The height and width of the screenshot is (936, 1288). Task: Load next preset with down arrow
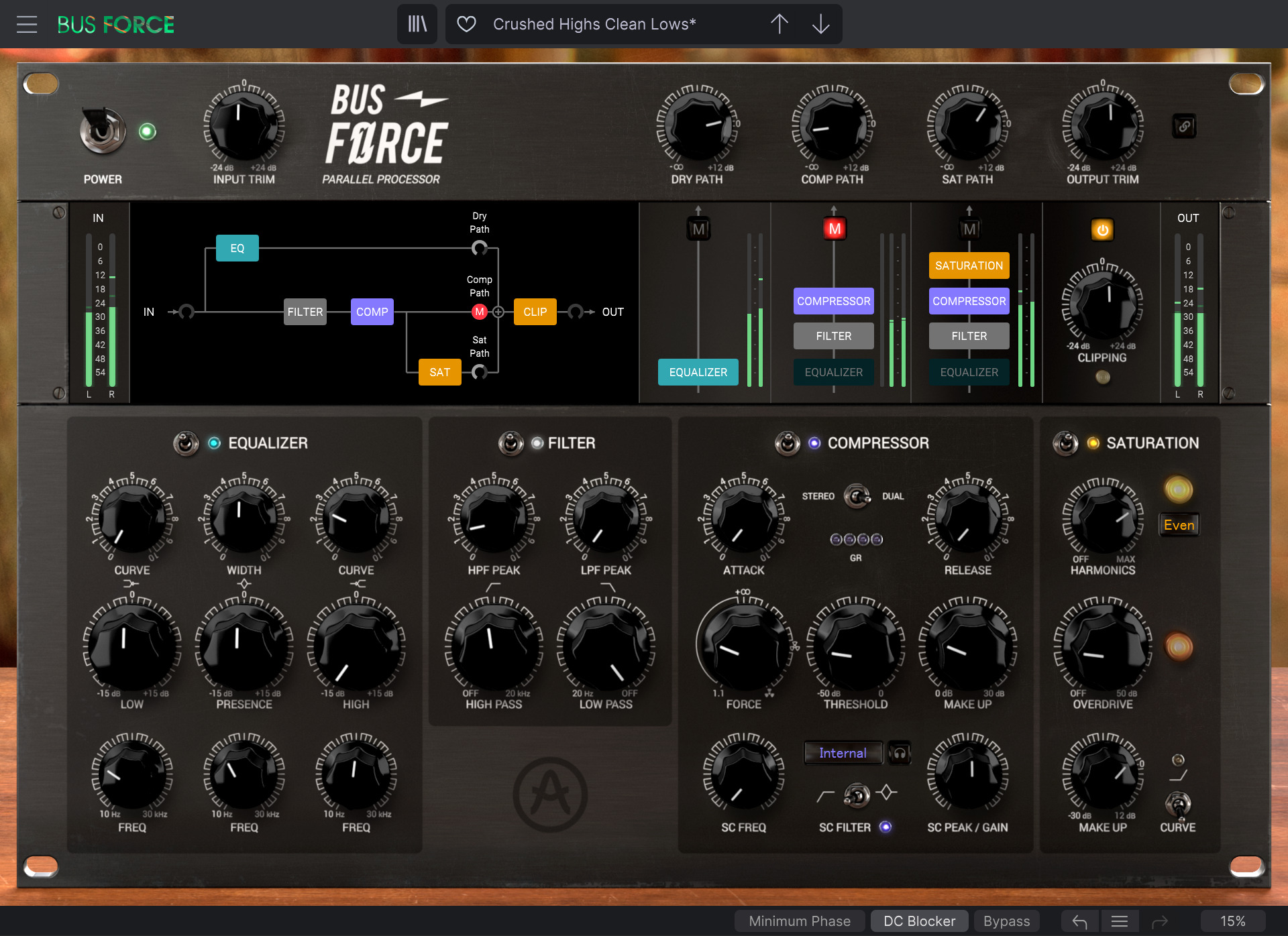point(820,24)
